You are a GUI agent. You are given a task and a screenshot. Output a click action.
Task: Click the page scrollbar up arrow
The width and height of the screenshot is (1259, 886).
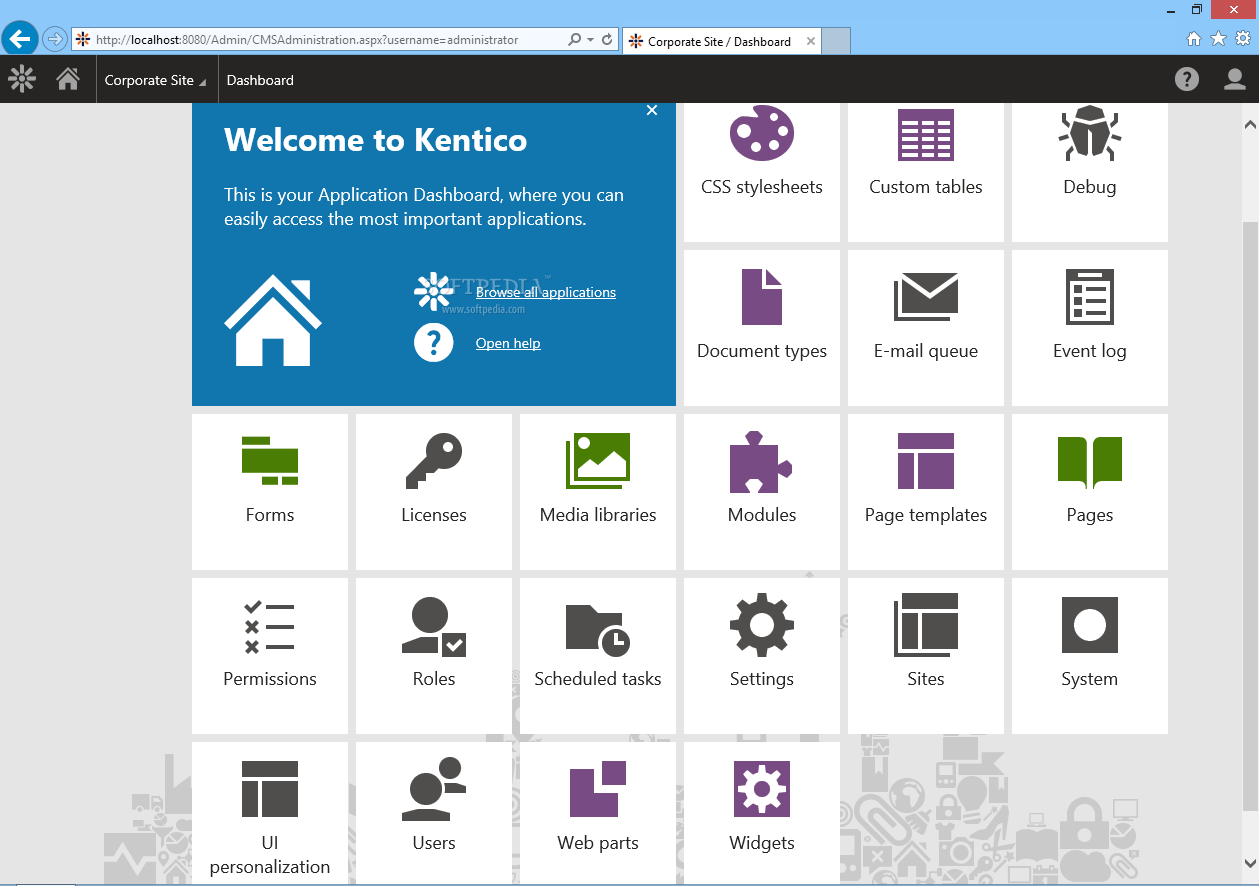(x=1250, y=125)
